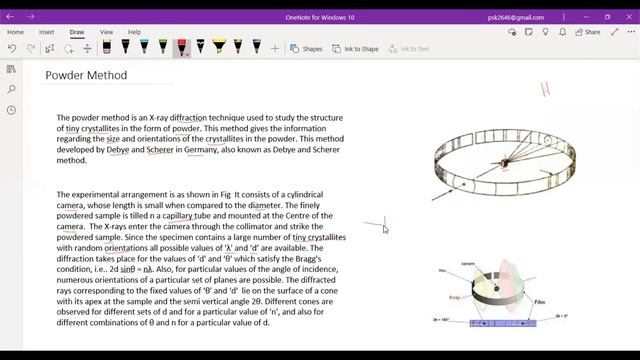Check the cloud sync status icon
The image size is (640, 360).
pyautogui.click(x=512, y=32)
